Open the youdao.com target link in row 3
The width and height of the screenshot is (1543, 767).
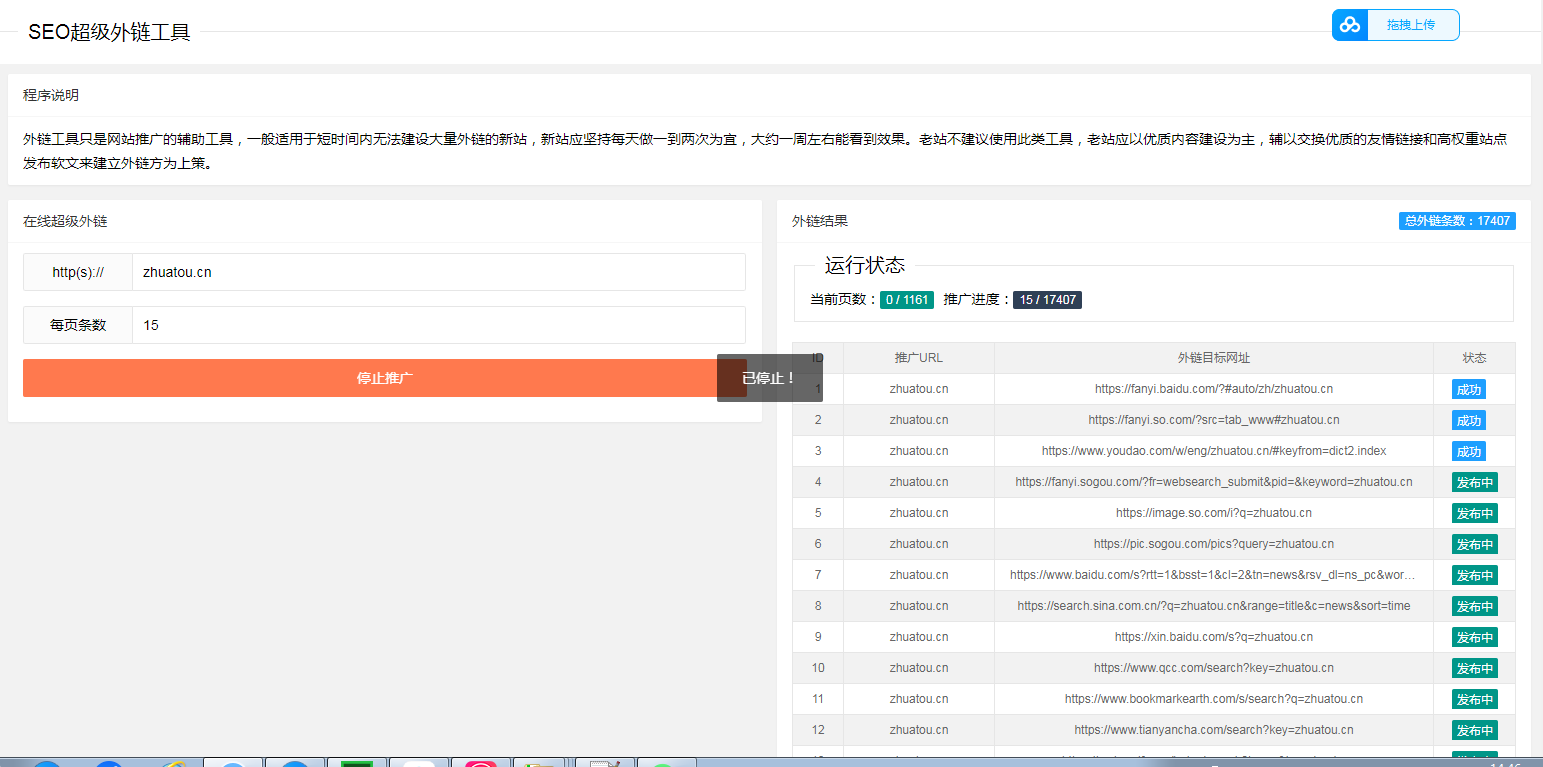point(1213,451)
